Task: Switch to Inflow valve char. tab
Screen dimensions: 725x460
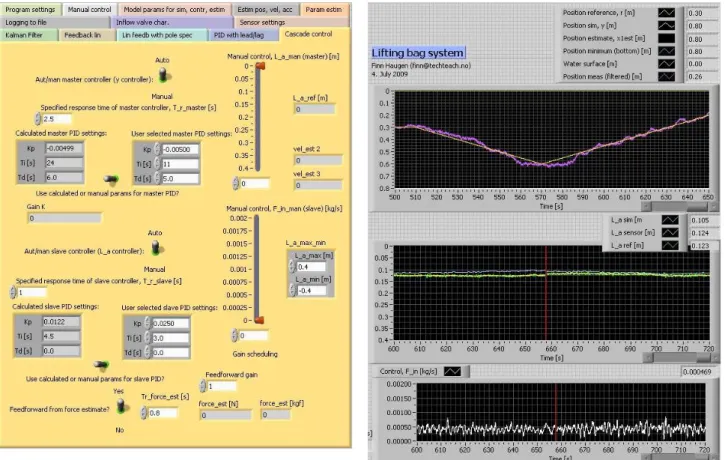Action: click(x=171, y=22)
